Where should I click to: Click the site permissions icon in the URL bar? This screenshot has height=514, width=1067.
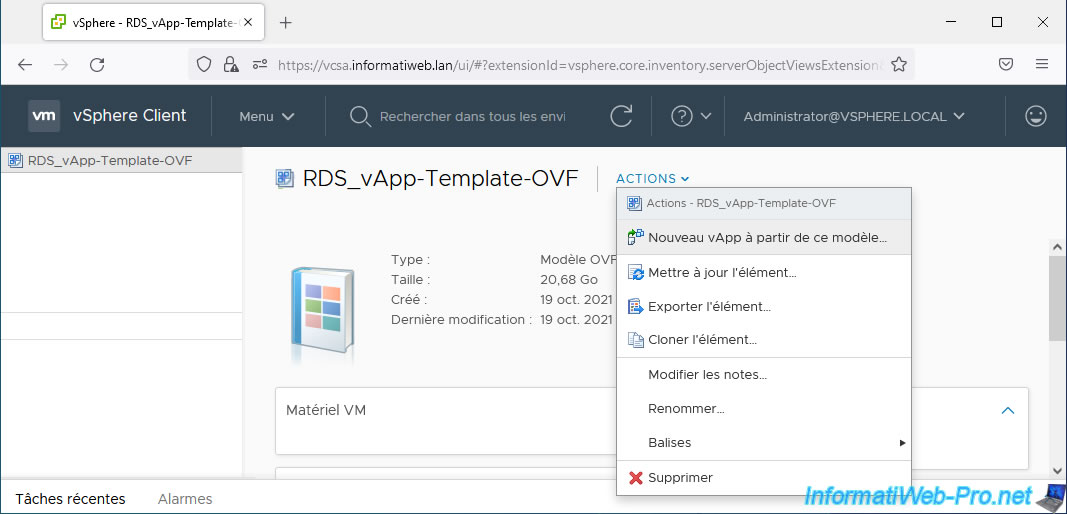tap(260, 64)
